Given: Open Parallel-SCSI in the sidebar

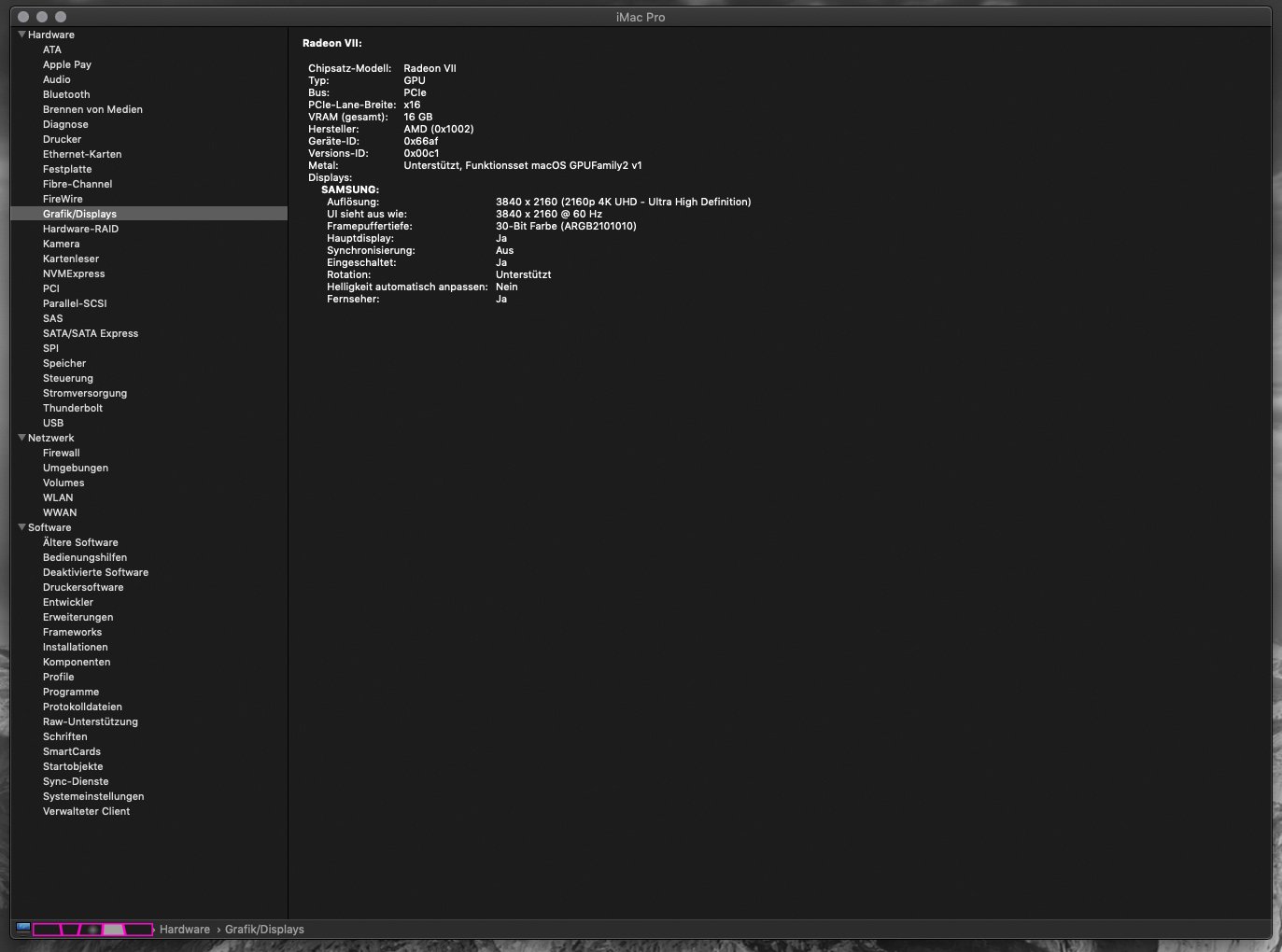Looking at the screenshot, I should pos(75,303).
